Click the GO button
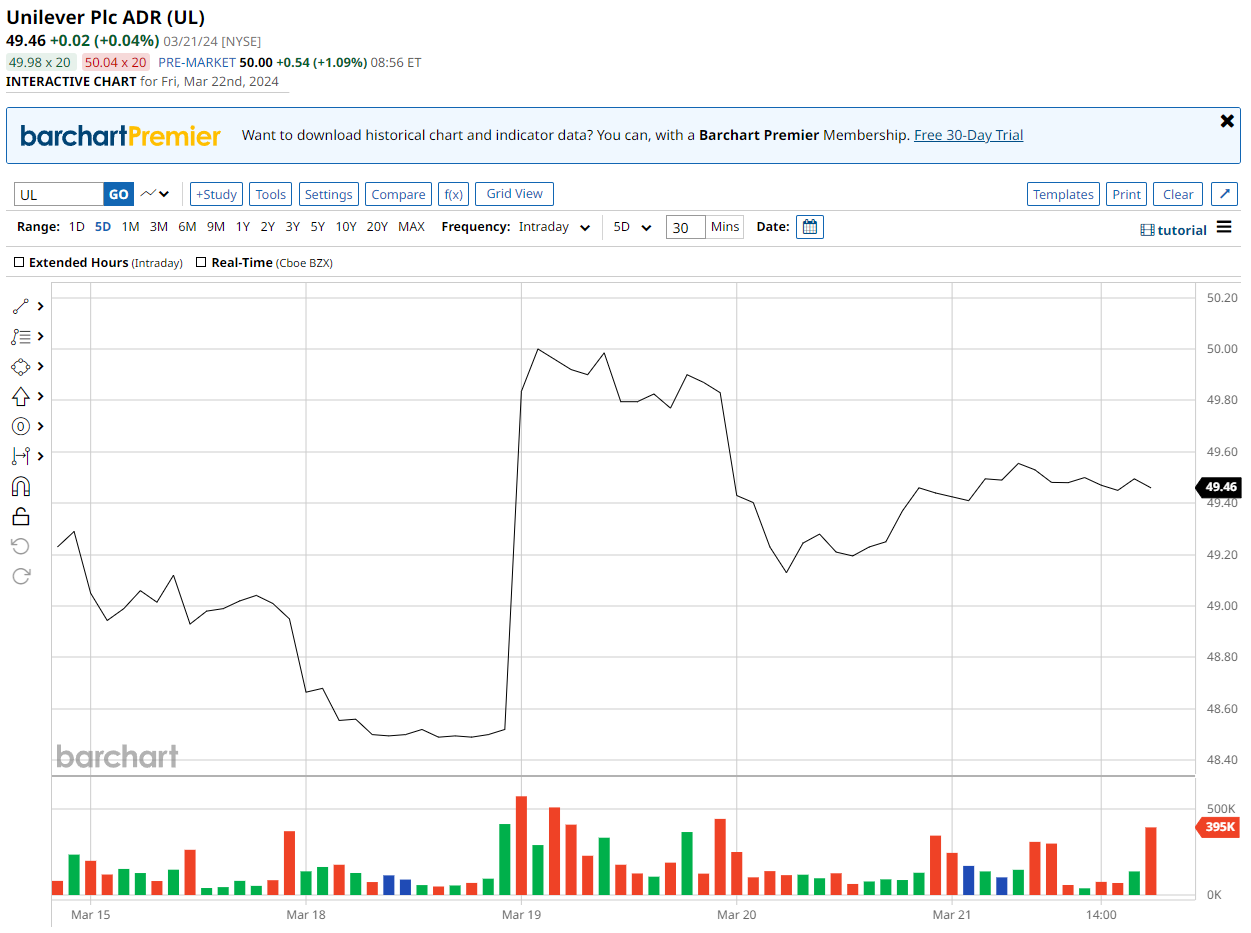Image resolution: width=1251 pixels, height=933 pixels. (x=118, y=194)
